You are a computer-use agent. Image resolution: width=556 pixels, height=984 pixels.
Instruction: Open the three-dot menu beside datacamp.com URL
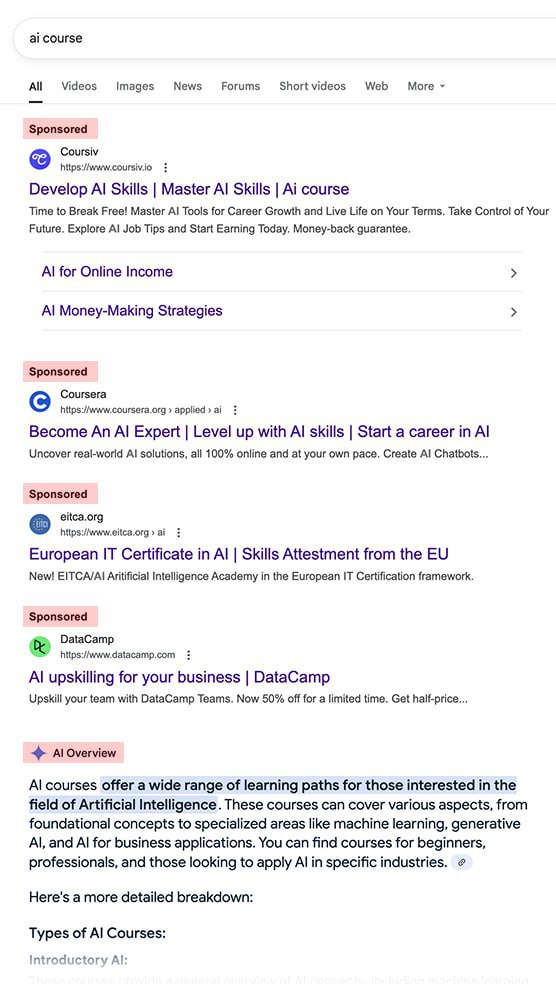pos(189,655)
